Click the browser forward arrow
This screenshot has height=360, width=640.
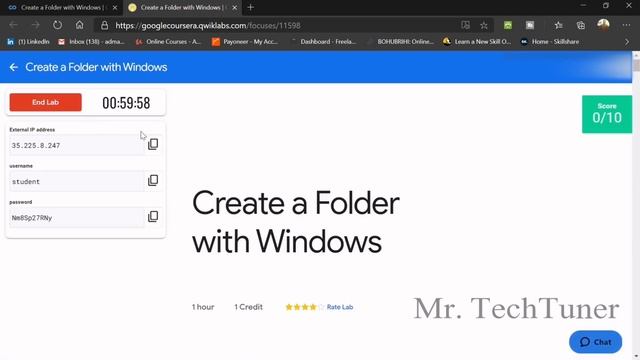tap(36, 25)
